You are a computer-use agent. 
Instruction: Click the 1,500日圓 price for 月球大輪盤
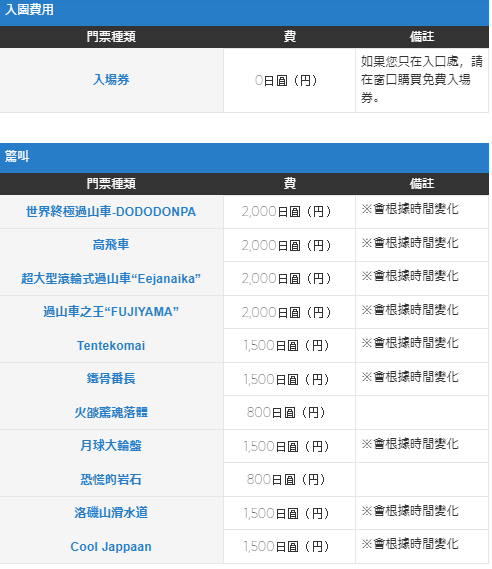(x=287, y=446)
